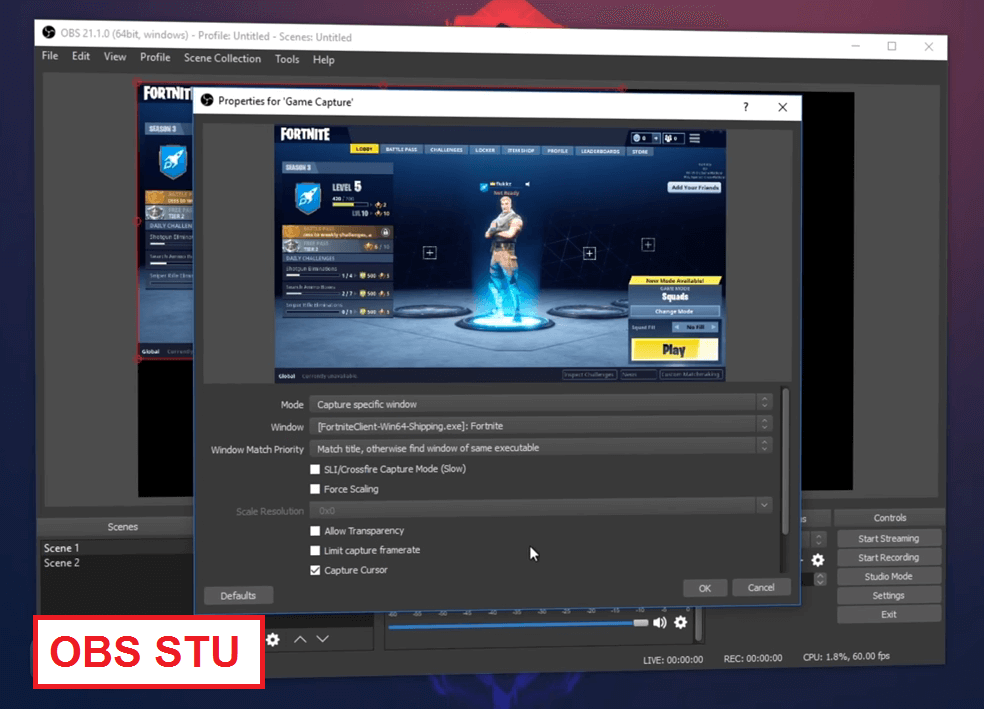Click Start Streaming
This screenshot has width=984, height=709.
(889, 538)
